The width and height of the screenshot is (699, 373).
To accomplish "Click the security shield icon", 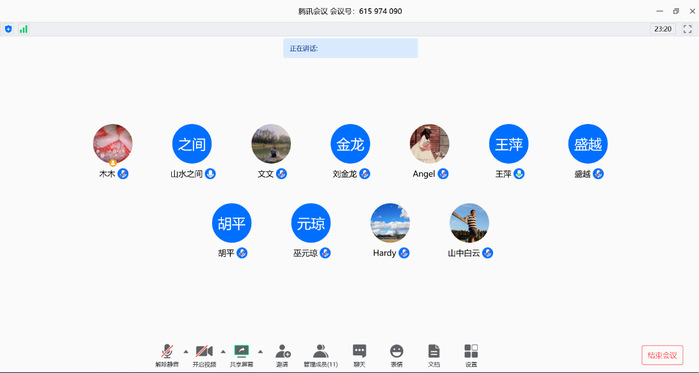I will point(8,29).
